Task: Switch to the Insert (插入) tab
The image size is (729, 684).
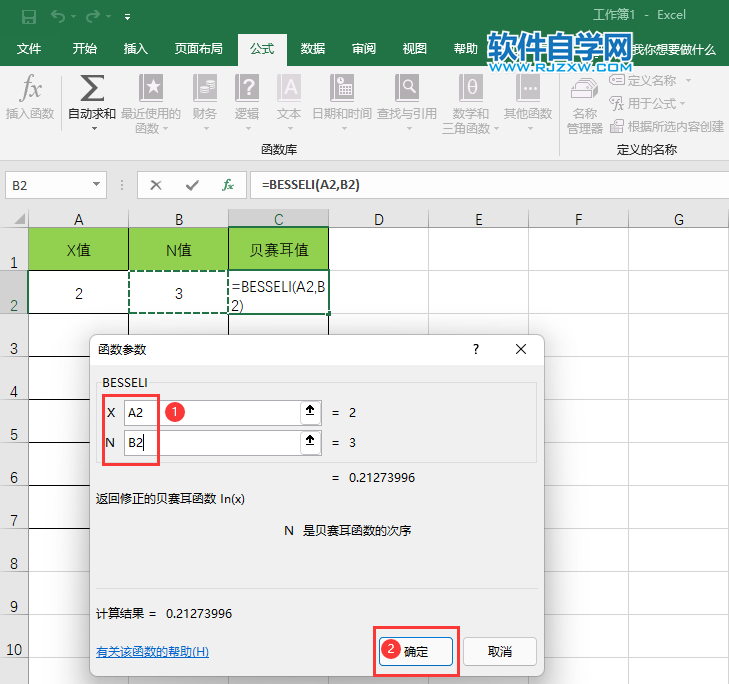Action: click(136, 49)
